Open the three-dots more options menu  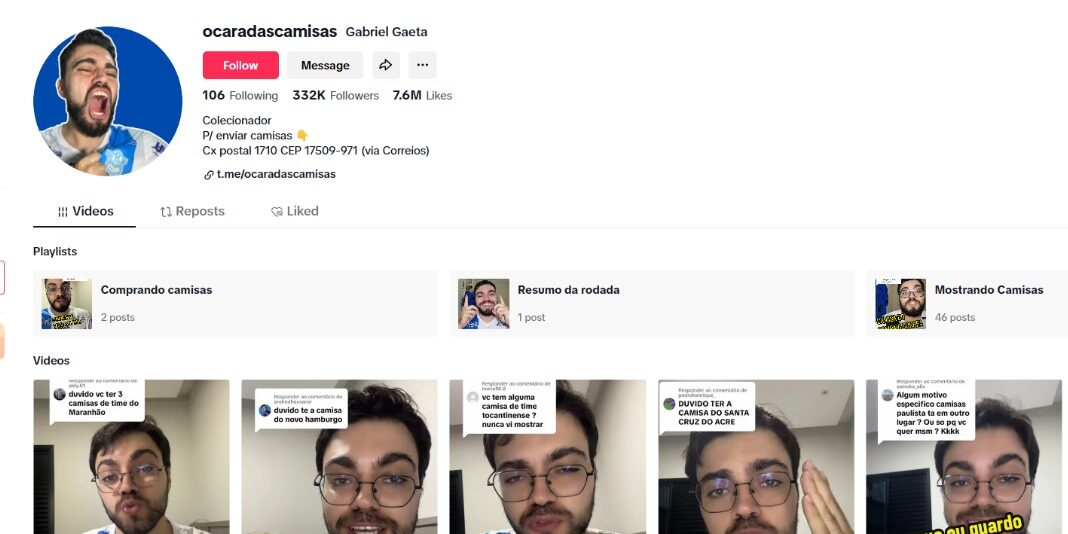422,65
